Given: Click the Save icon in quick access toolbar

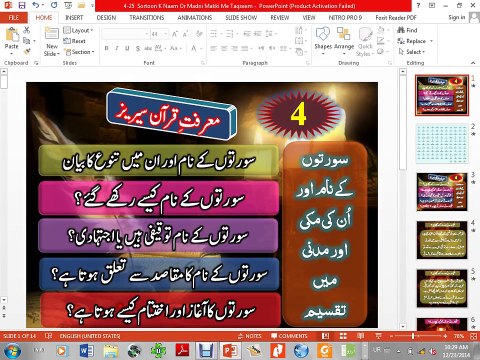Looking at the screenshot, I should [x=22, y=5].
